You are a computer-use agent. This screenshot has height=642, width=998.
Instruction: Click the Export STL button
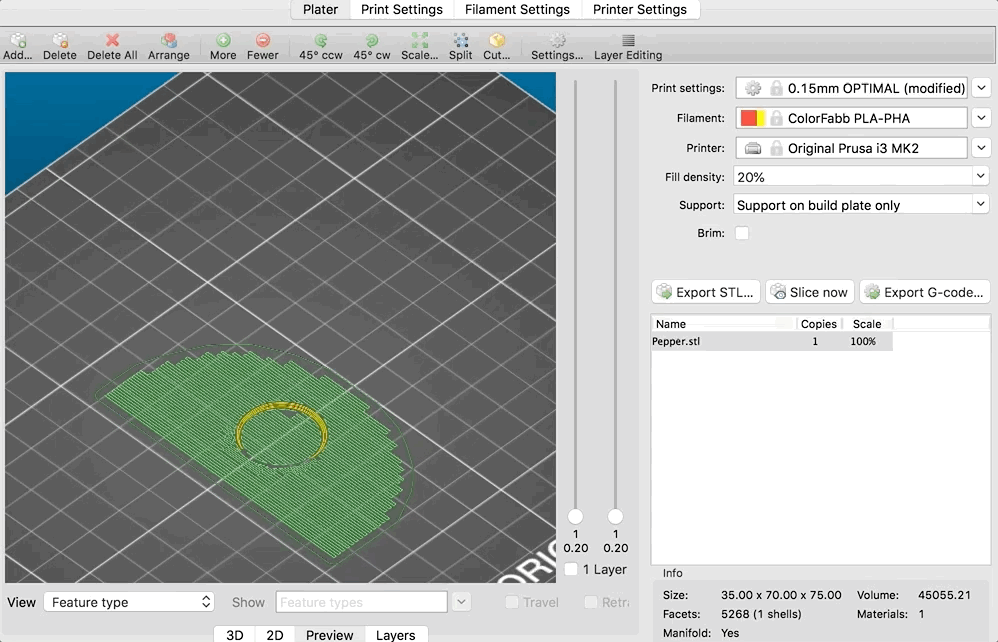(706, 292)
